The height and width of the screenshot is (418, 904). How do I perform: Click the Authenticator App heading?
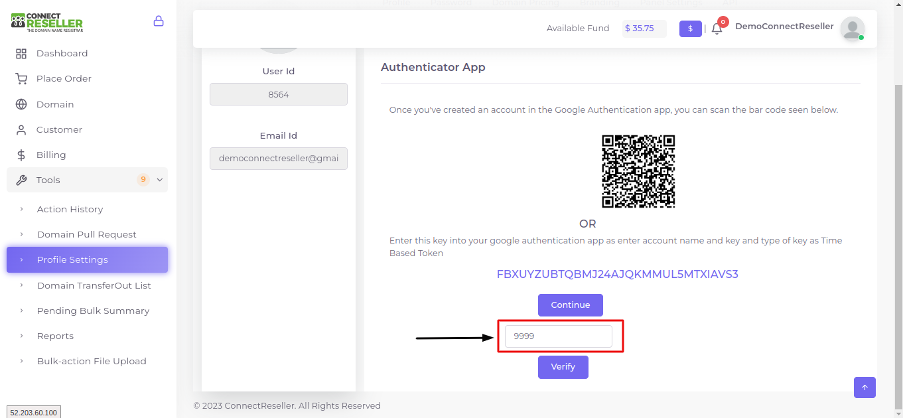click(433, 67)
